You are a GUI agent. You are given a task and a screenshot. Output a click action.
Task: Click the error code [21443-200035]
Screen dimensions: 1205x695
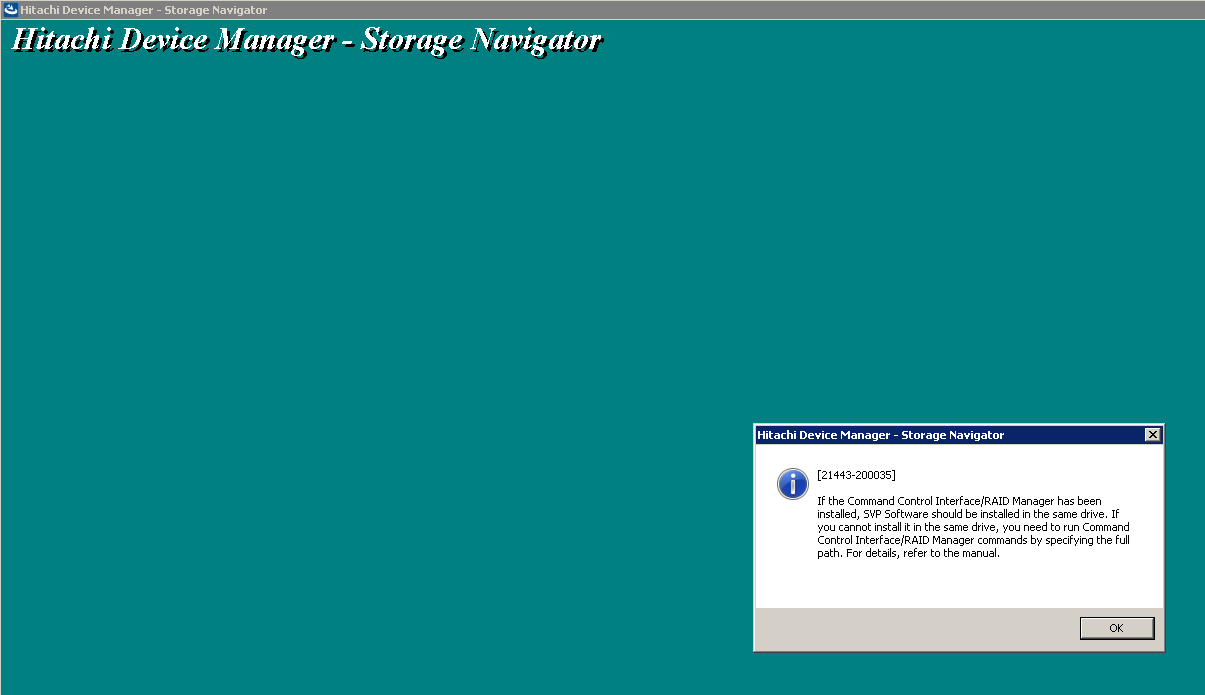[x=856, y=475]
